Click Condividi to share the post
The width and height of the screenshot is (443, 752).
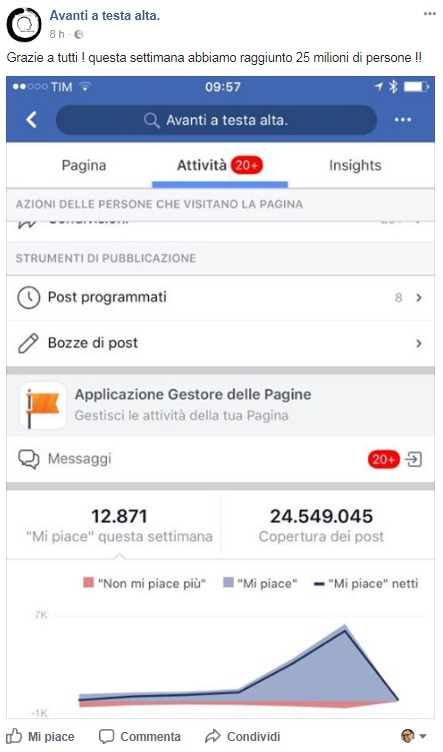[242, 736]
